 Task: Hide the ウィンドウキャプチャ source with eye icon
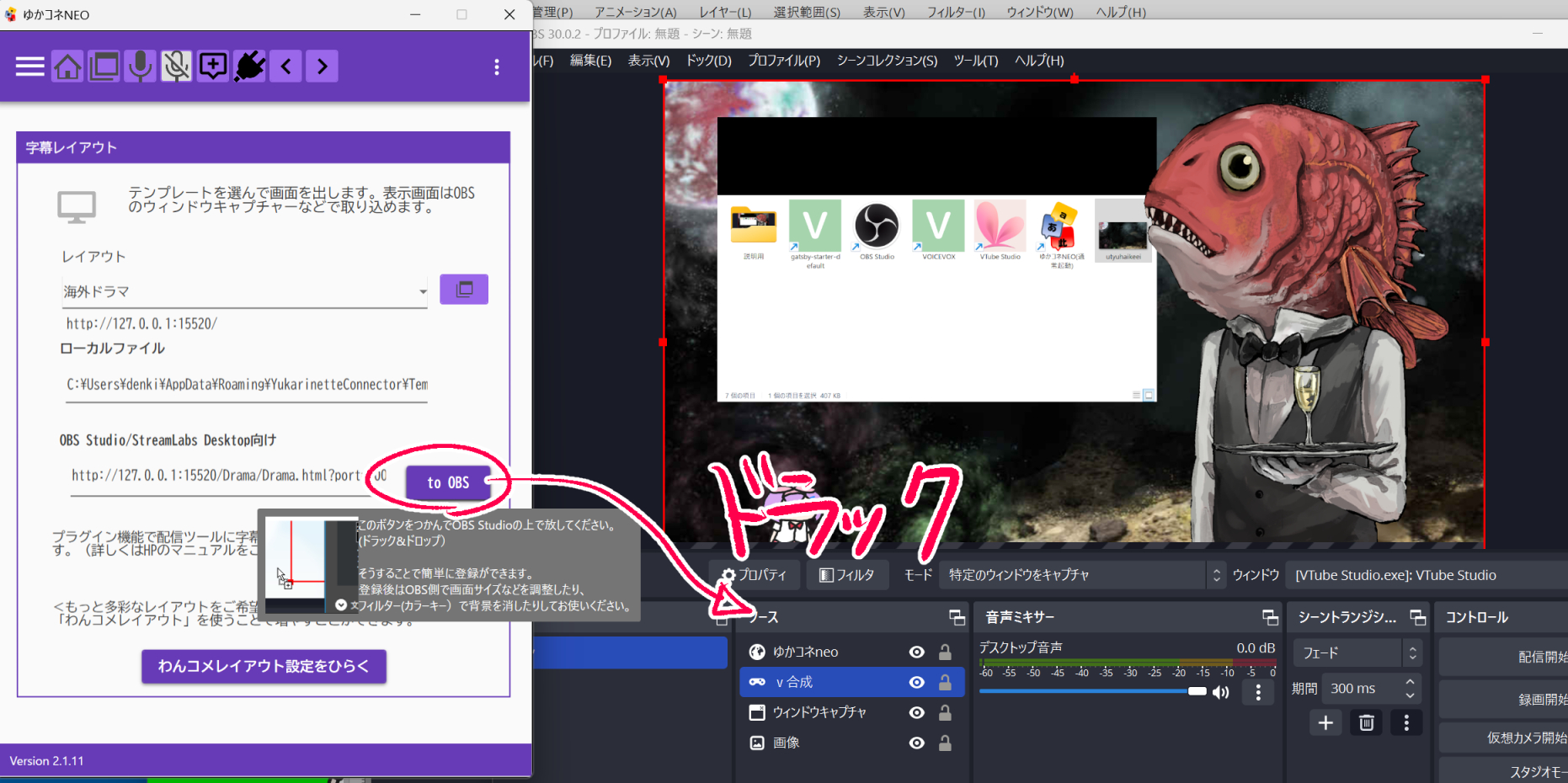pyautogui.click(x=917, y=712)
